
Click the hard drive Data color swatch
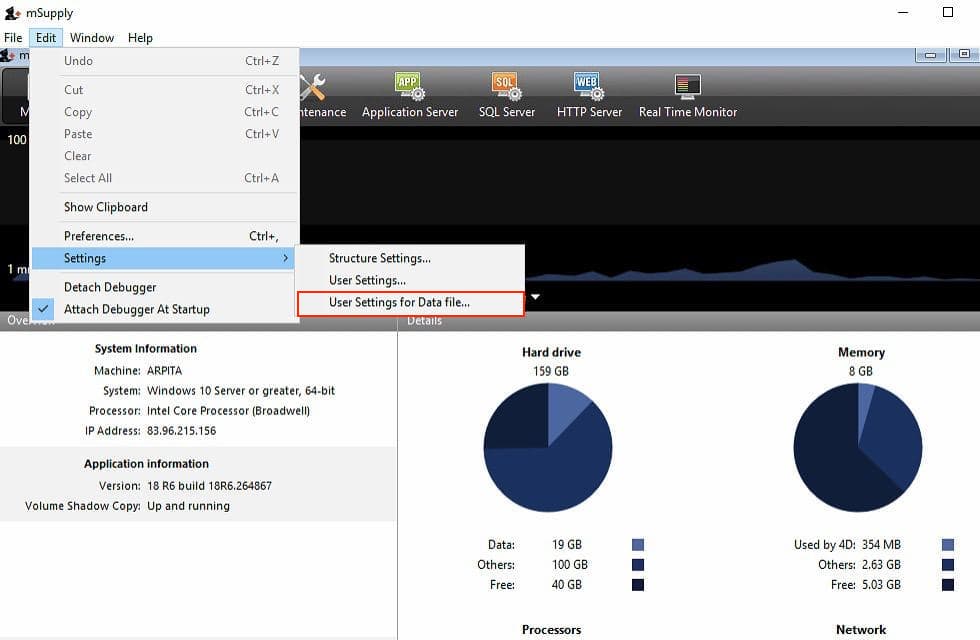(638, 545)
